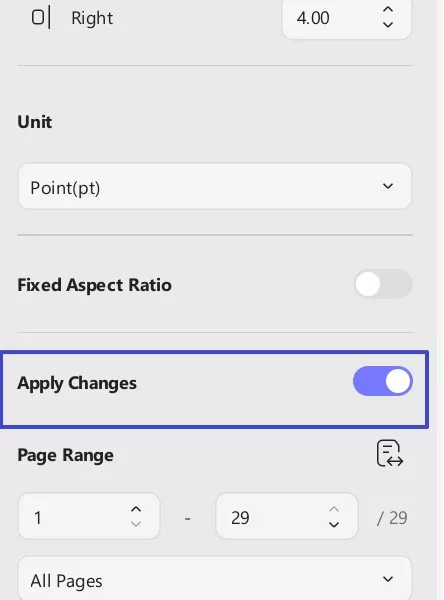Enable the Fixed Aspect Ratio toggle
Screen dimensions: 444x600
(383, 284)
